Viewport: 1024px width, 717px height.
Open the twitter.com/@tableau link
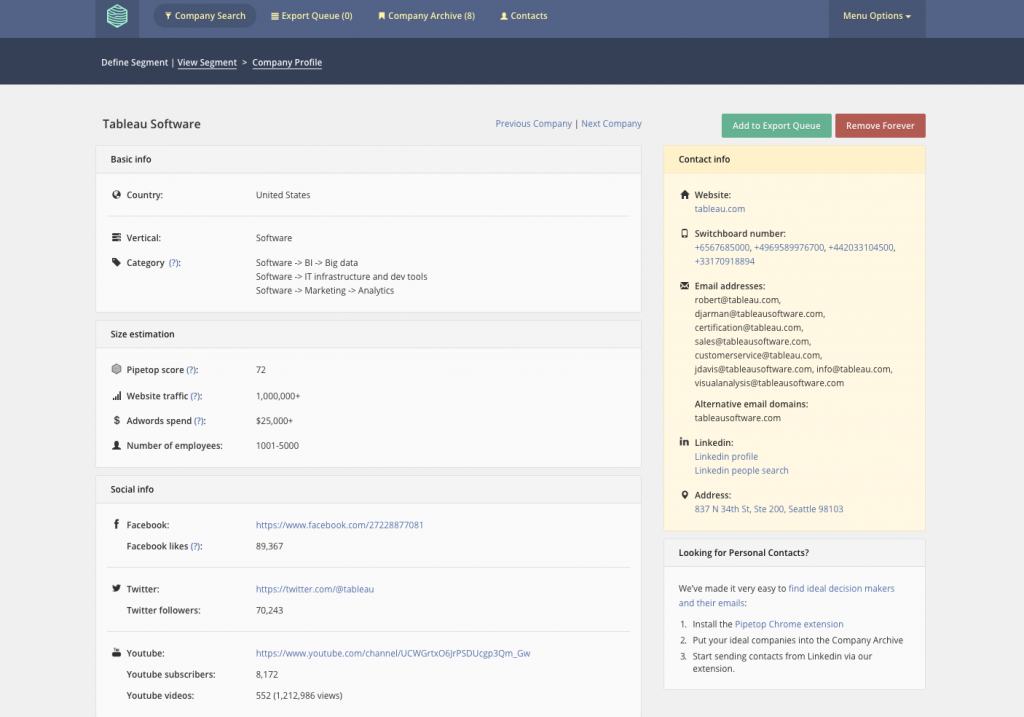pos(315,589)
